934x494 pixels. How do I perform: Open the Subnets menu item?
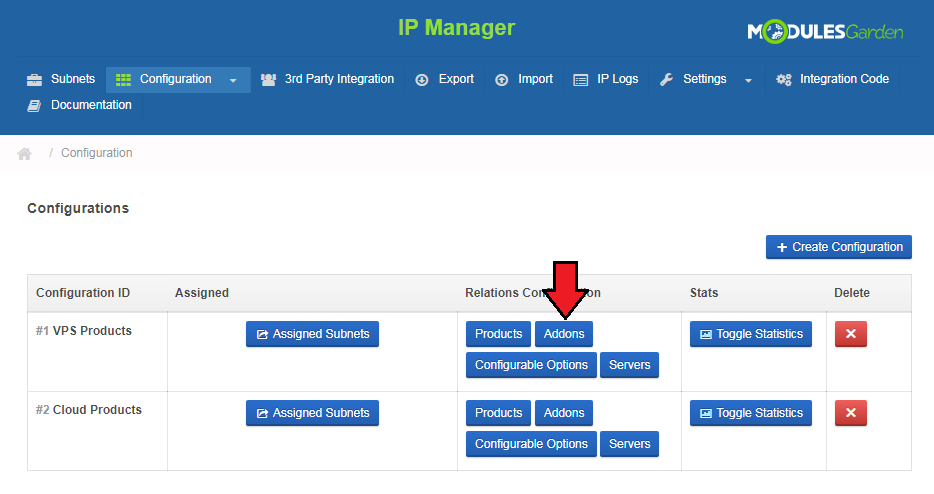pos(61,79)
